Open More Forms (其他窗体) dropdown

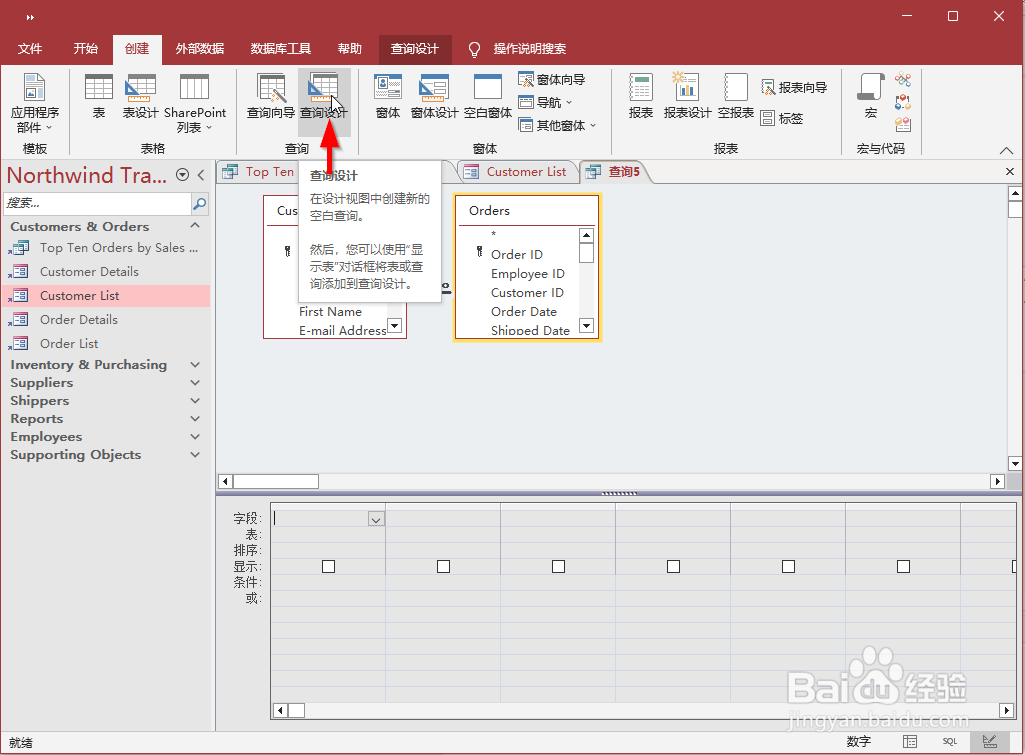pyautogui.click(x=557, y=125)
